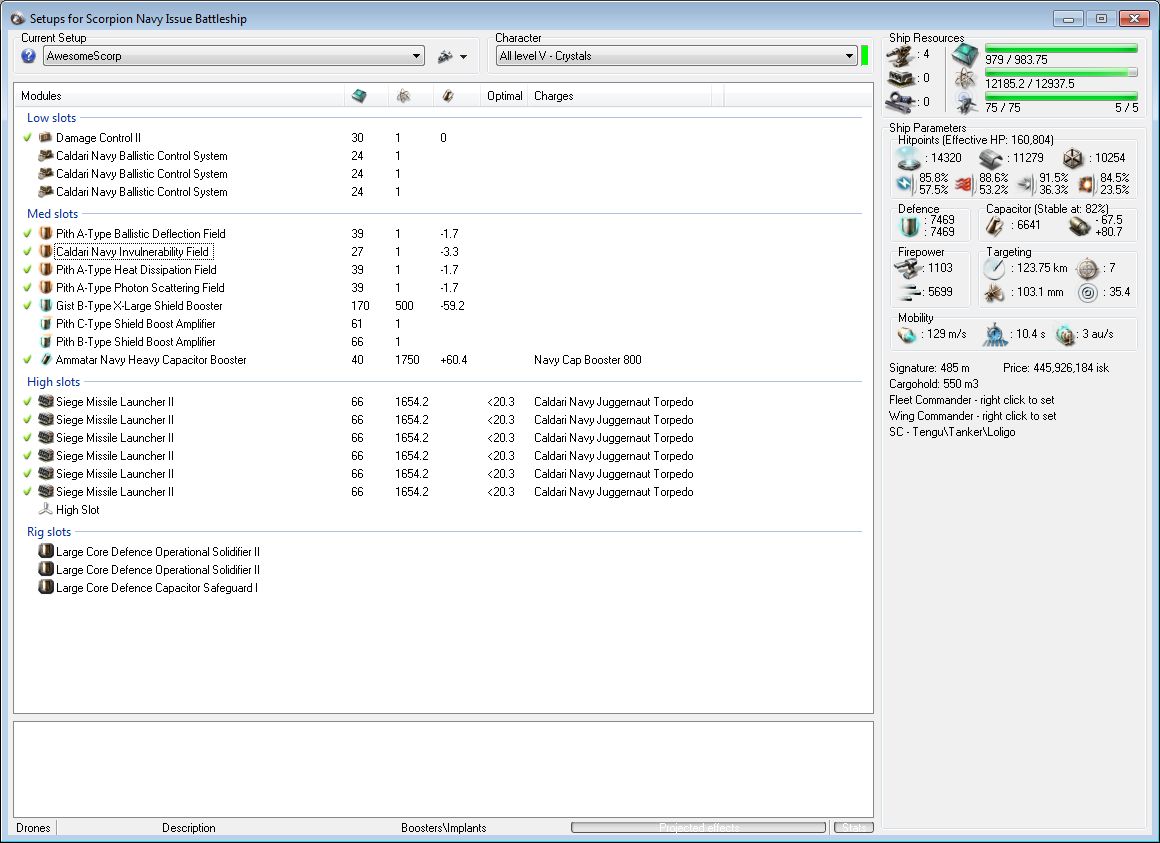Viewport: 1160px width, 843px height.
Task: Click the max velocity mobility icon
Action: 908,335
